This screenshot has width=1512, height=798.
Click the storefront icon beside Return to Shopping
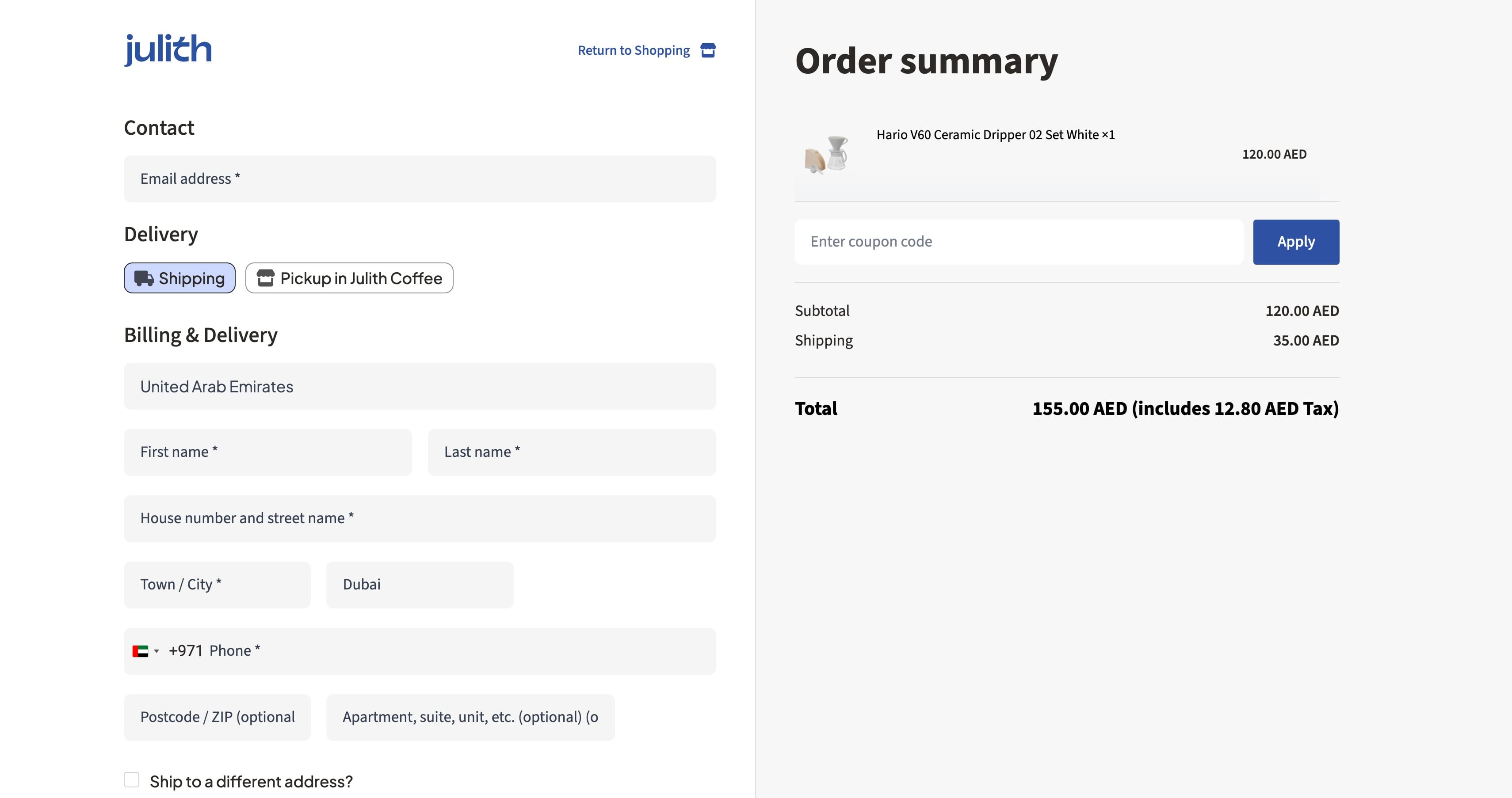[x=708, y=50]
